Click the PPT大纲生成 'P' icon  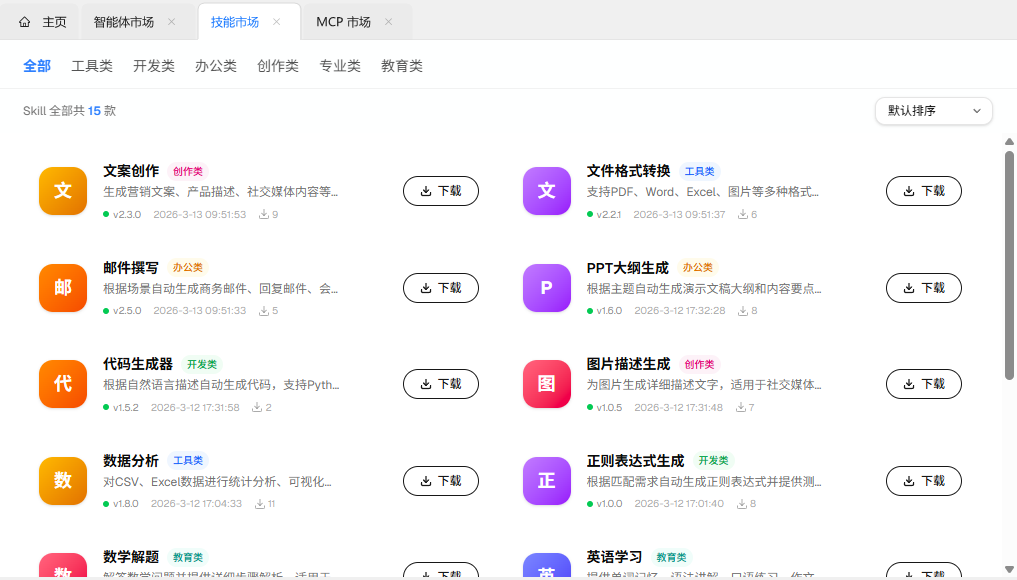coord(546,288)
